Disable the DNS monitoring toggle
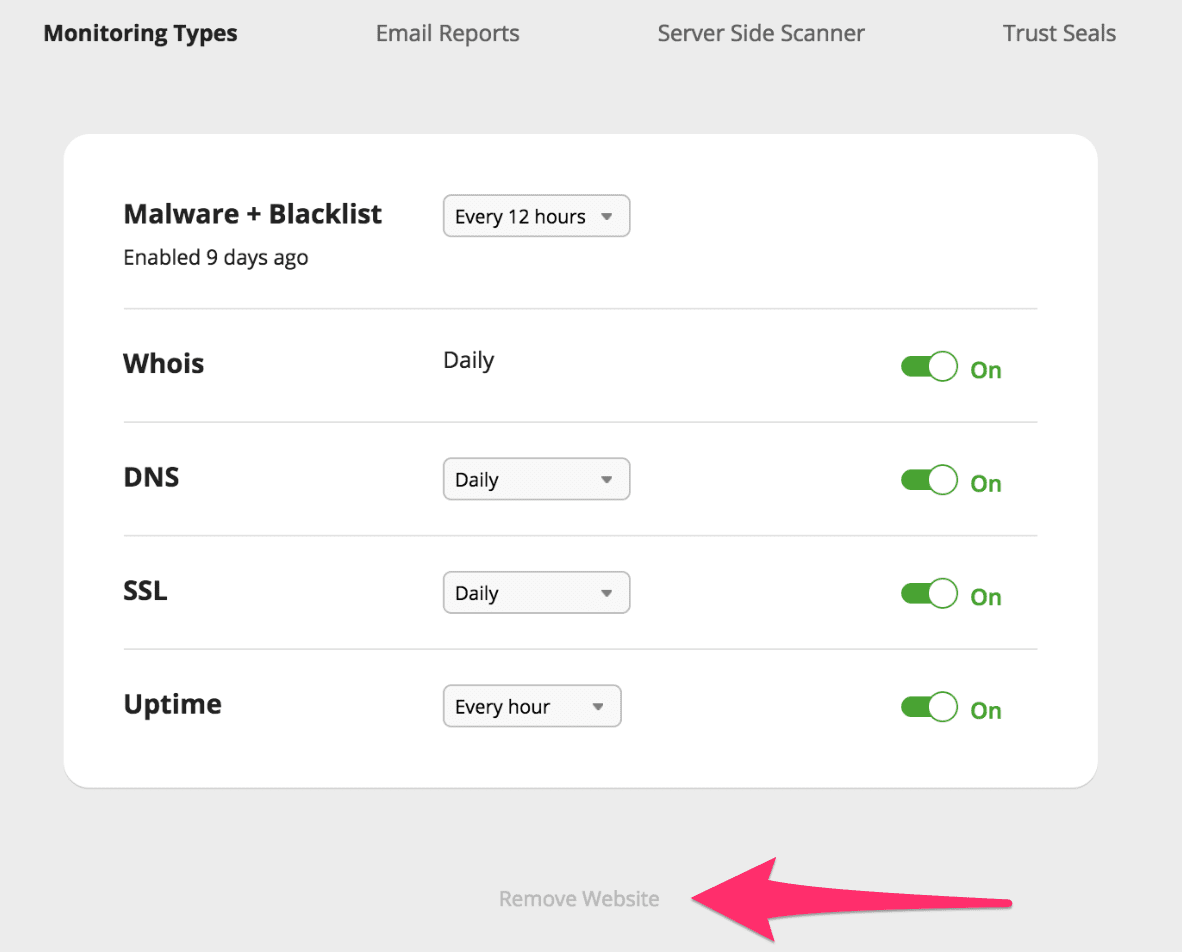The width and height of the screenshot is (1182, 952). tap(929, 480)
